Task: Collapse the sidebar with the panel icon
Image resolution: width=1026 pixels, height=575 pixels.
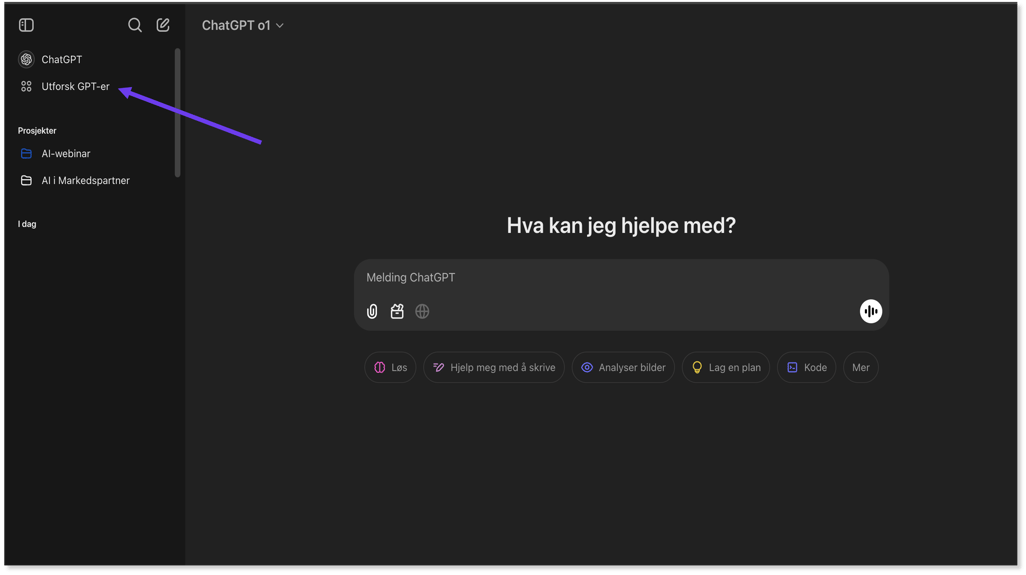Action: 26,25
